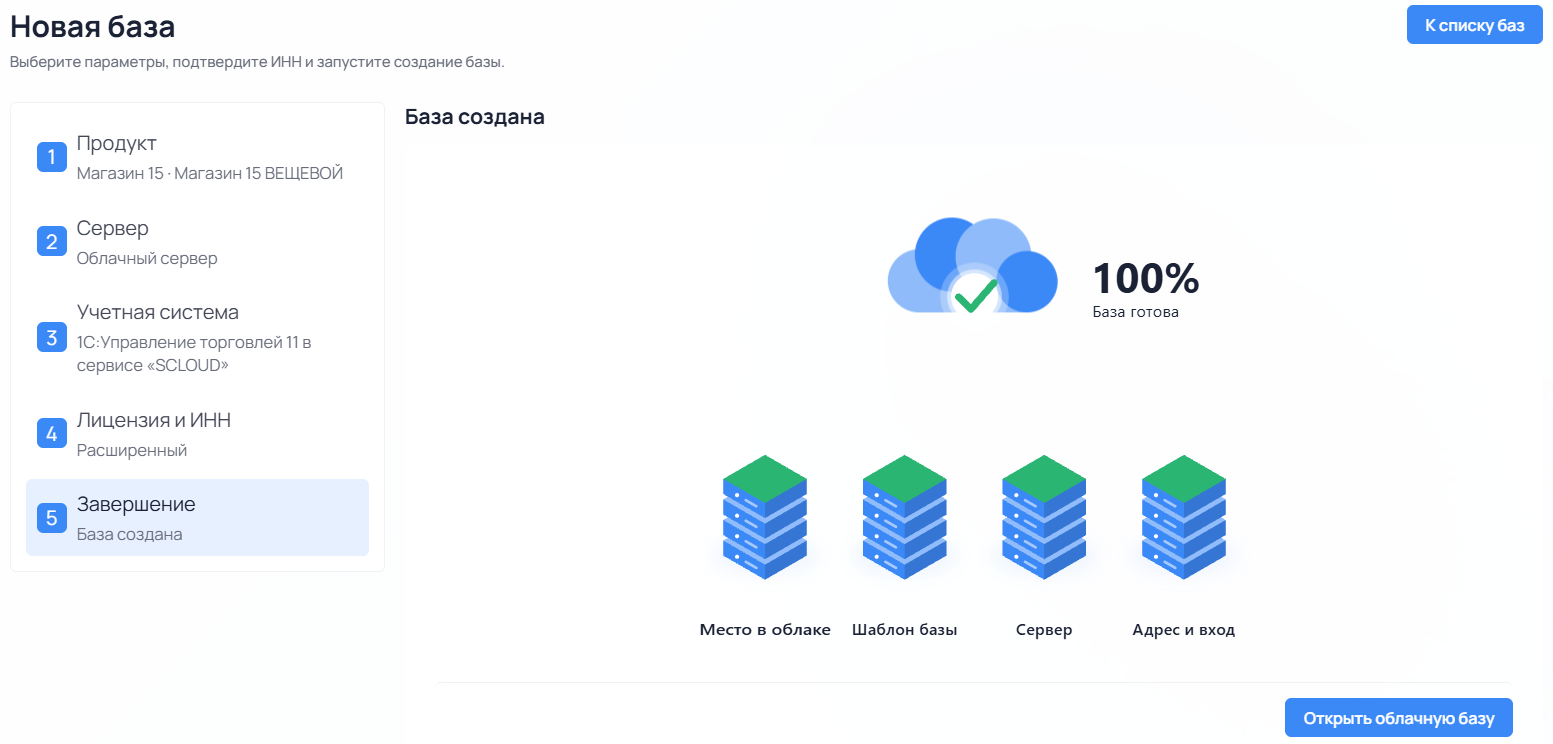
Task: Click the "Новая база" page title
Action: (93, 27)
